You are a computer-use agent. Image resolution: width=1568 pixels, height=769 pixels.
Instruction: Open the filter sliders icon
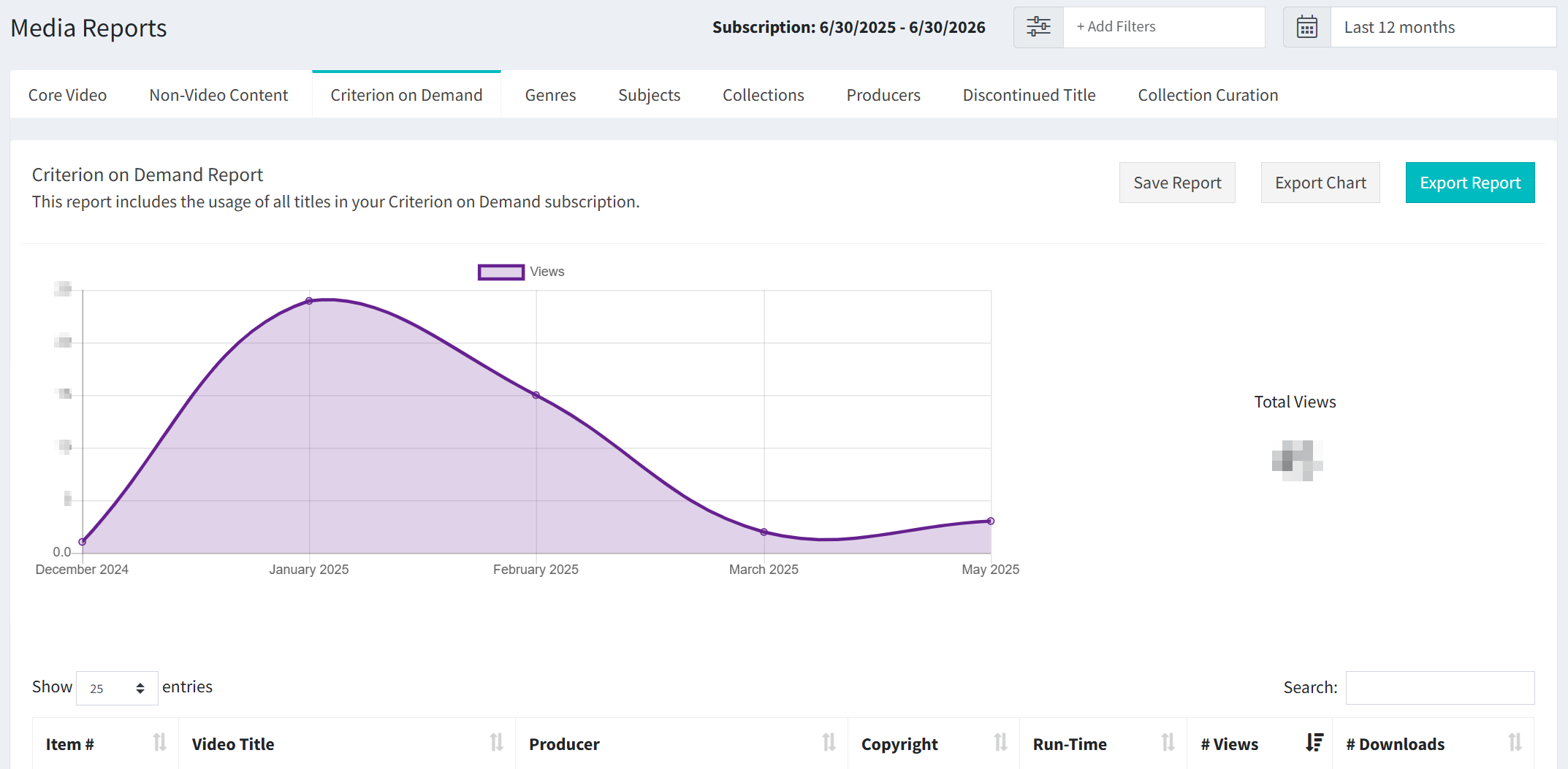(x=1038, y=27)
